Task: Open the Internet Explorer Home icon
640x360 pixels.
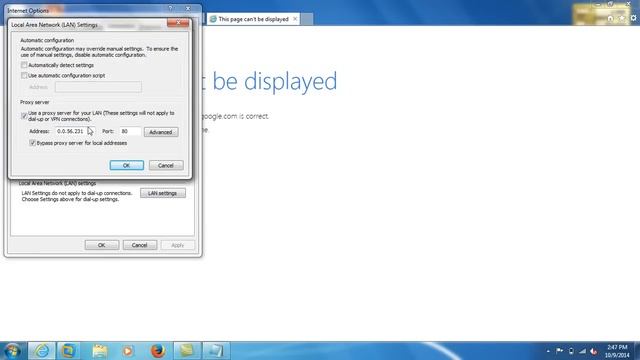Action: point(610,18)
